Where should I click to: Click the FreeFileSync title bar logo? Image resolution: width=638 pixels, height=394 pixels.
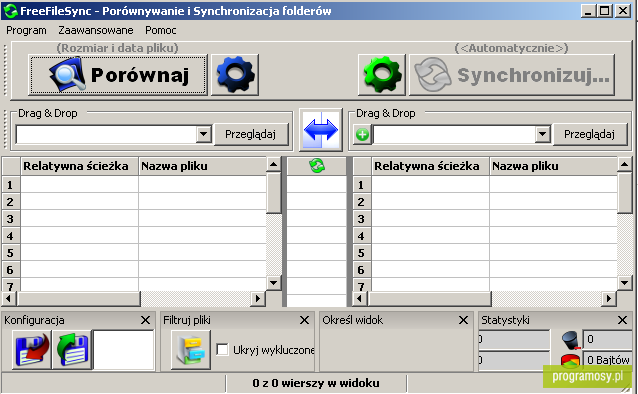pos(10,11)
